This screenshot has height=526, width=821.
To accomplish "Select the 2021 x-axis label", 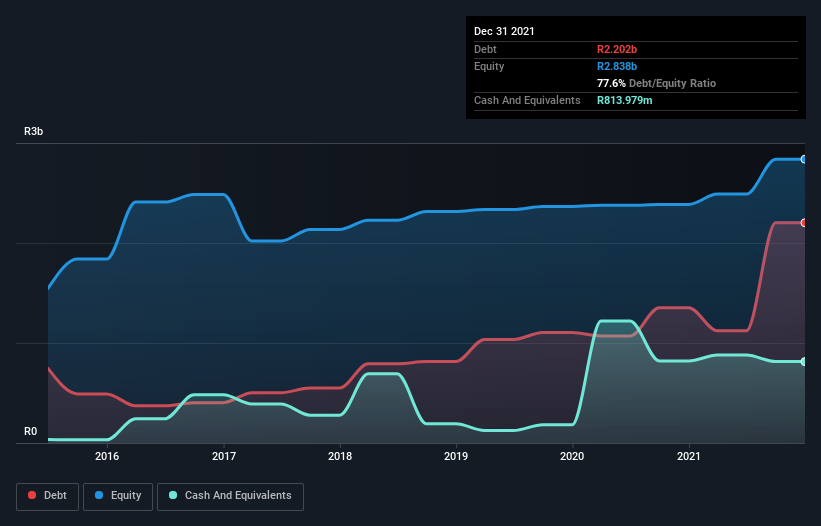I will 689,456.
